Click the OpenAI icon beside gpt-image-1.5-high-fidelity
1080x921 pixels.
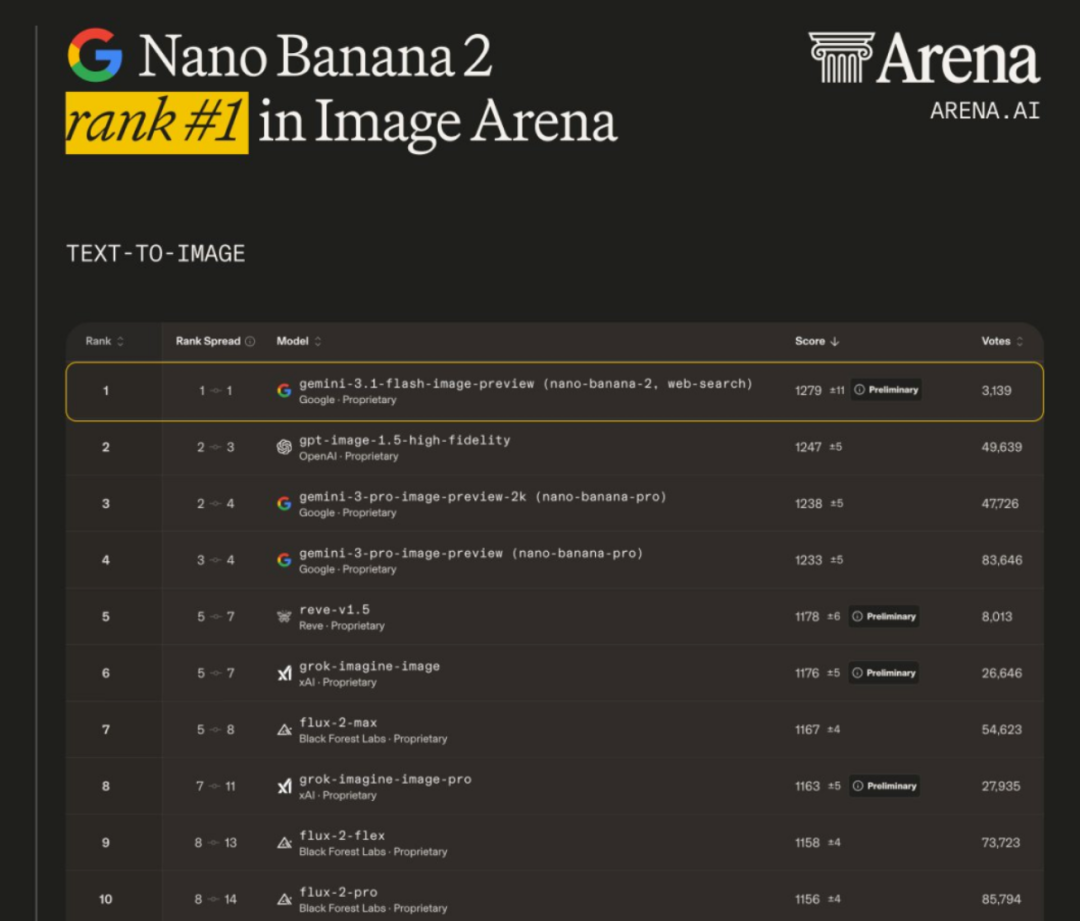[284, 447]
